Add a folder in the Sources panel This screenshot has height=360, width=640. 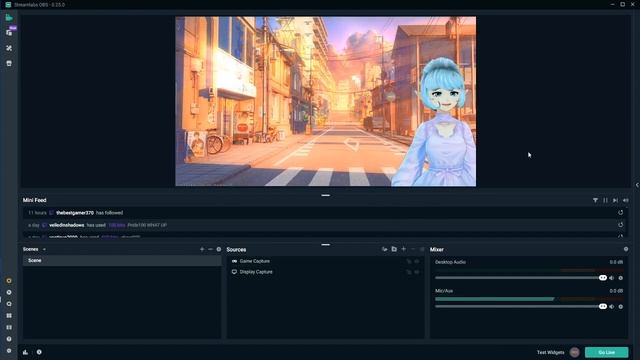point(394,249)
